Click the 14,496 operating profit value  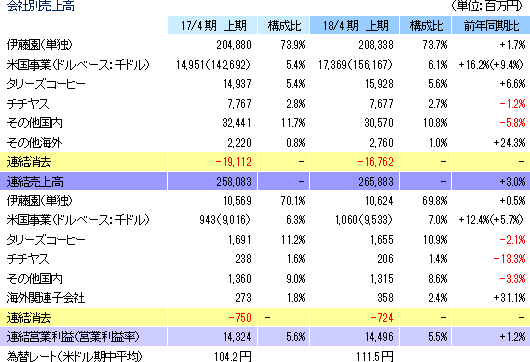pyautogui.click(x=379, y=337)
